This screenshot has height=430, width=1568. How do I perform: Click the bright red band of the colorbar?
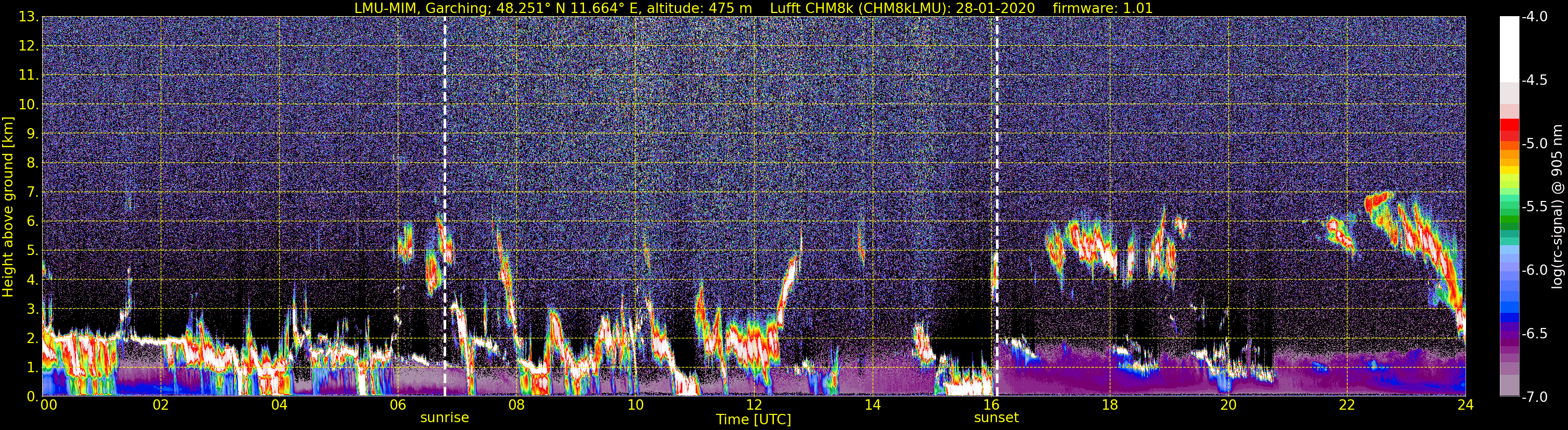[1509, 125]
